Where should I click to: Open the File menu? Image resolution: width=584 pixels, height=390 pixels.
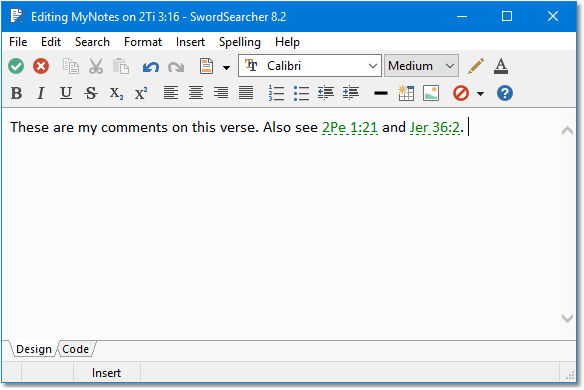[x=18, y=42]
